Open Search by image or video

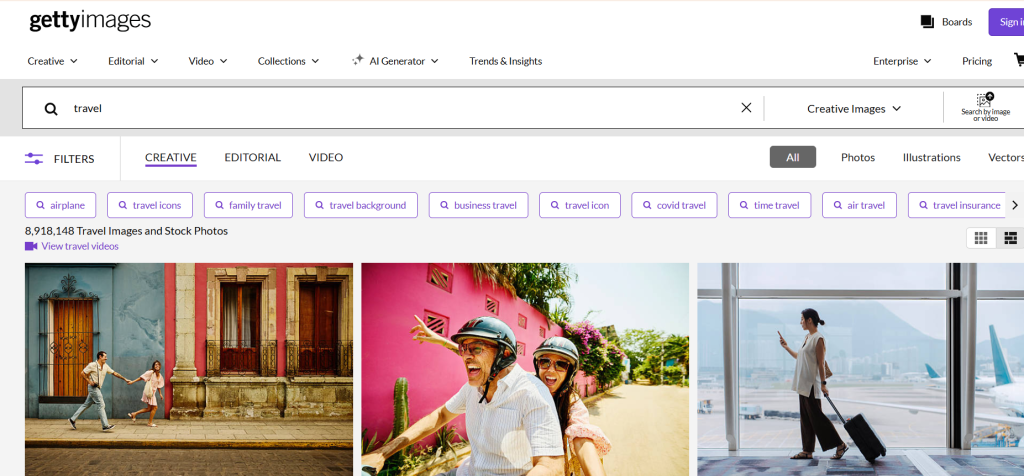click(985, 108)
